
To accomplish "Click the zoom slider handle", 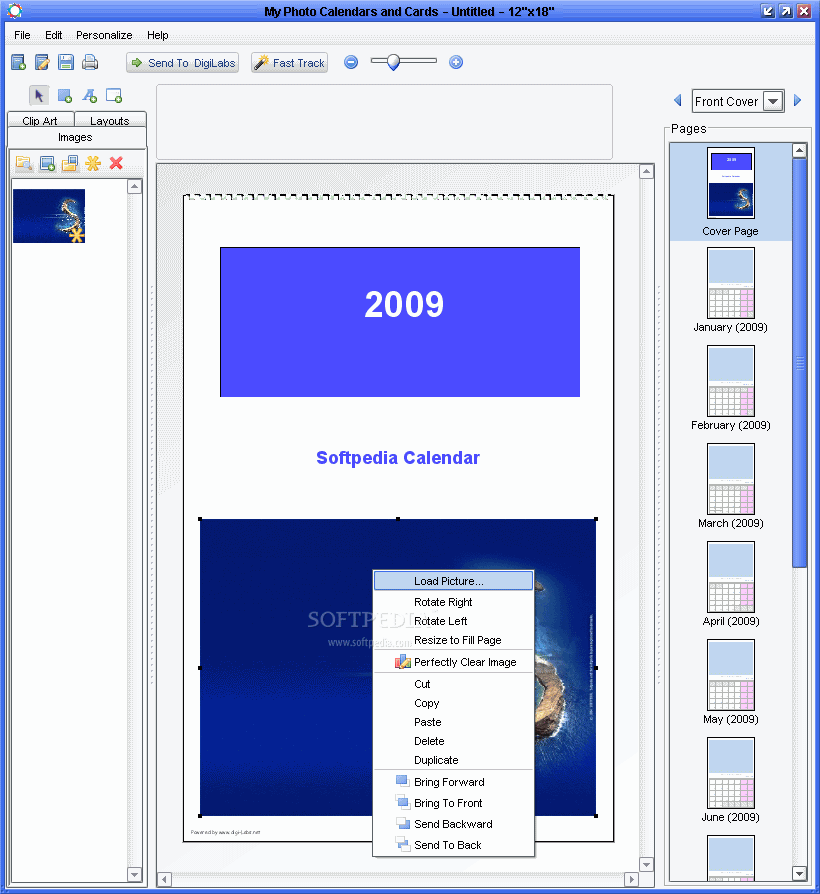I will pos(393,62).
